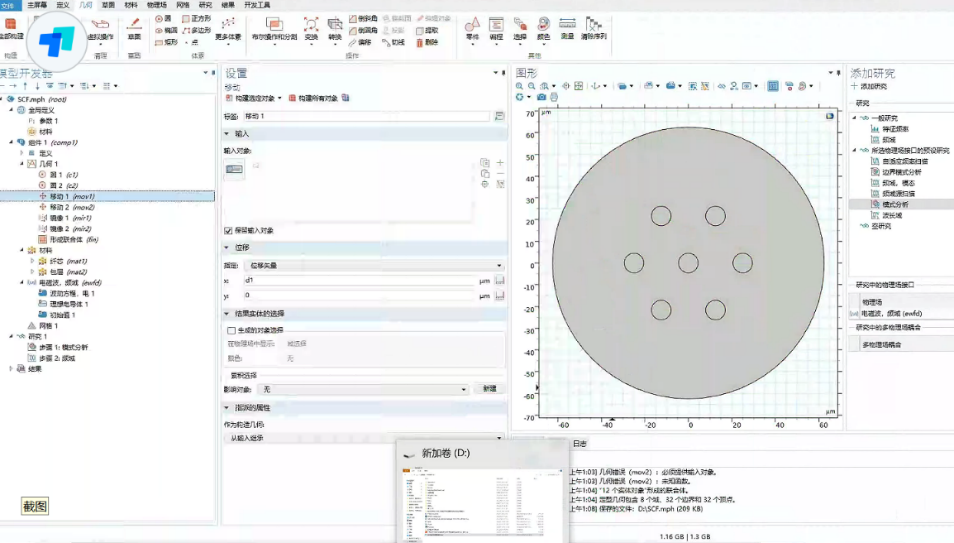Image resolution: width=954 pixels, height=543 pixels.
Task: Collapse the Displacement (位移) section
Action: pos(227,247)
